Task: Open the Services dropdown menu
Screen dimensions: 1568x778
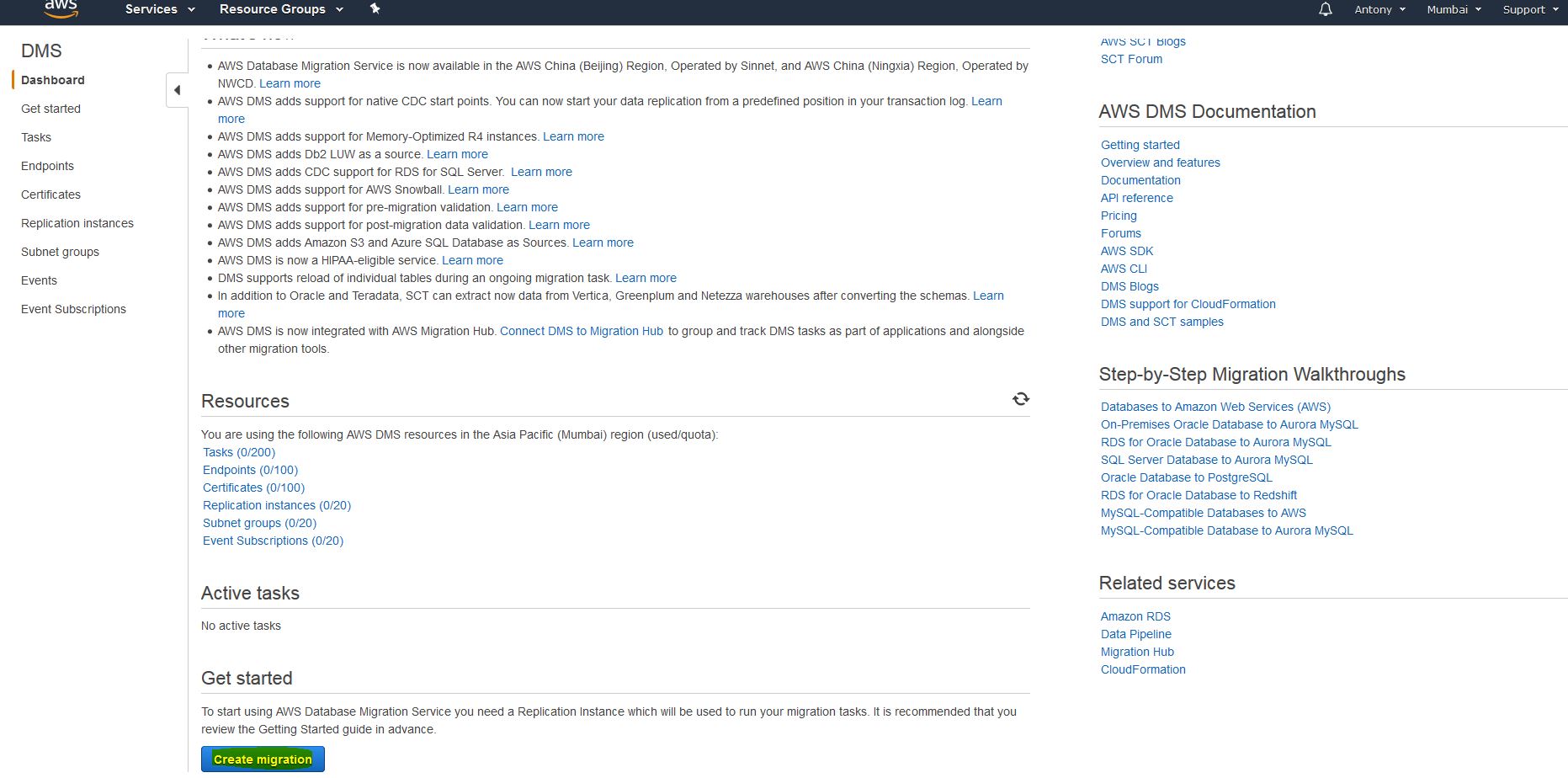Action: (160, 9)
